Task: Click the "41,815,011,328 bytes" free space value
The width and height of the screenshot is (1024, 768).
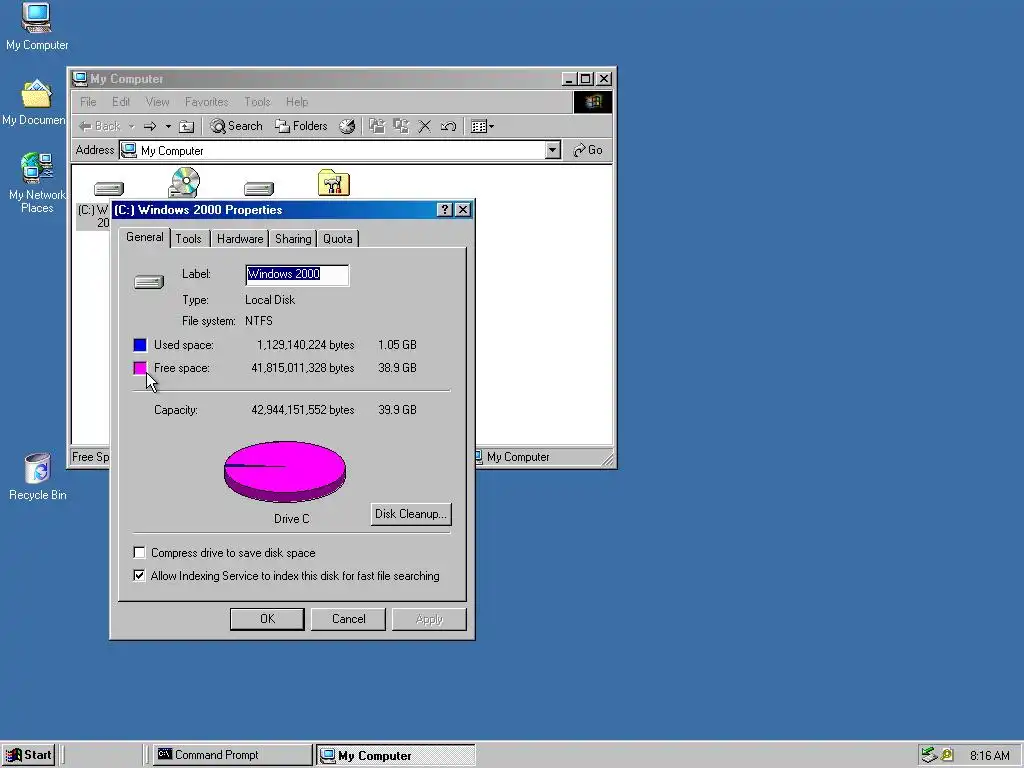Action: click(303, 368)
